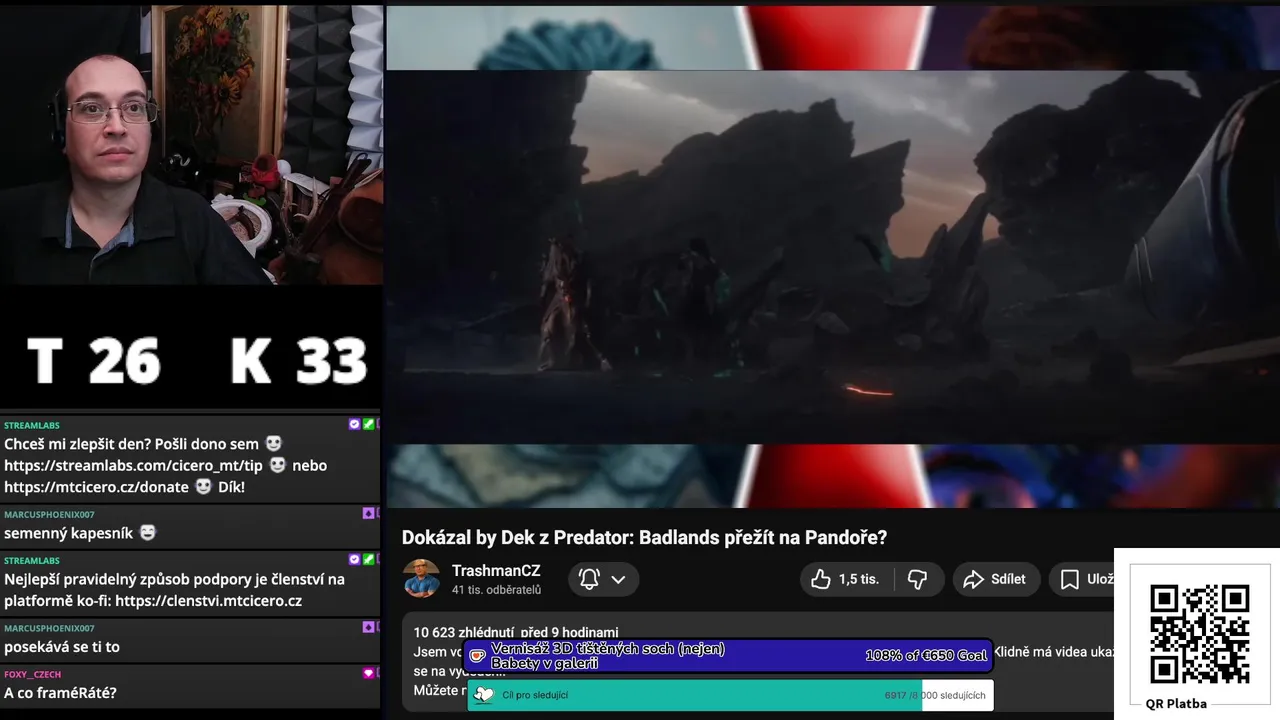The image size is (1280, 720).
Task: Click the 'před 9 hodinami' upload time
Action: pyautogui.click(x=570, y=632)
